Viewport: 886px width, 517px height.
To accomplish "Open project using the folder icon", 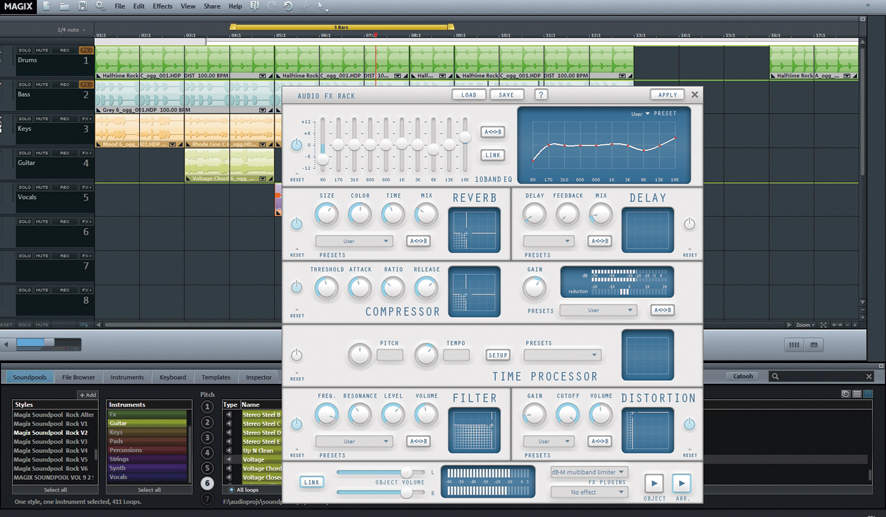I will tap(64, 6).
